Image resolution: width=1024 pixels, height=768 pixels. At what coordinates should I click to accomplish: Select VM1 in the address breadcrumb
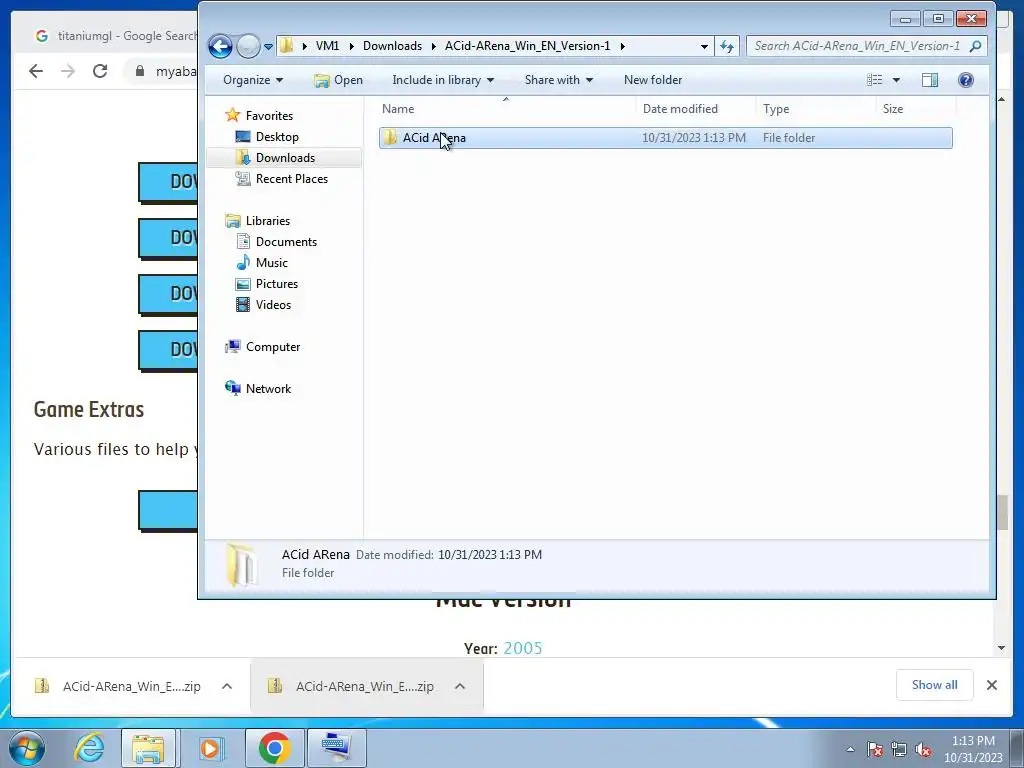(x=327, y=46)
